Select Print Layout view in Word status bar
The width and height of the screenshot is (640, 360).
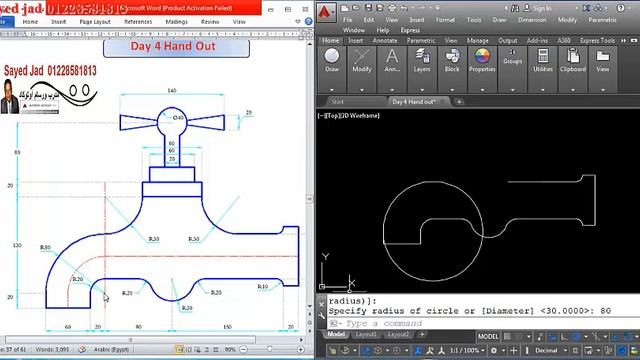(179, 349)
